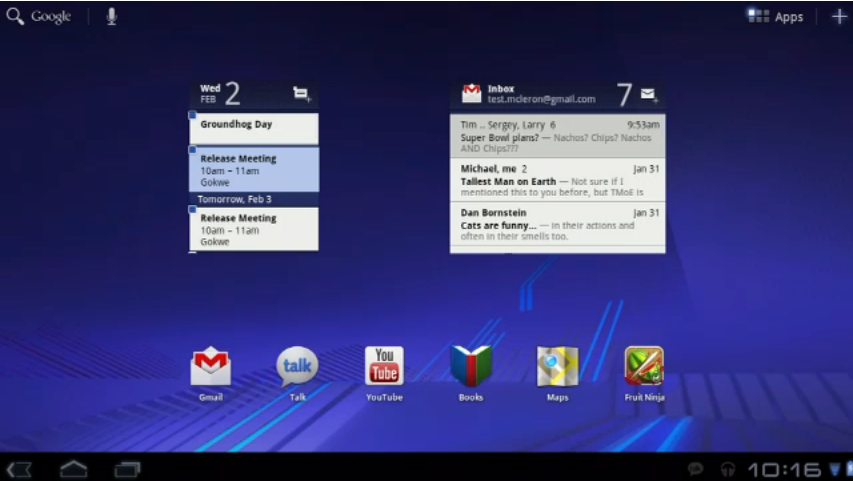Image resolution: width=853 pixels, height=481 pixels.
Task: Tap the new event icon in calendar widget
Action: tap(301, 94)
